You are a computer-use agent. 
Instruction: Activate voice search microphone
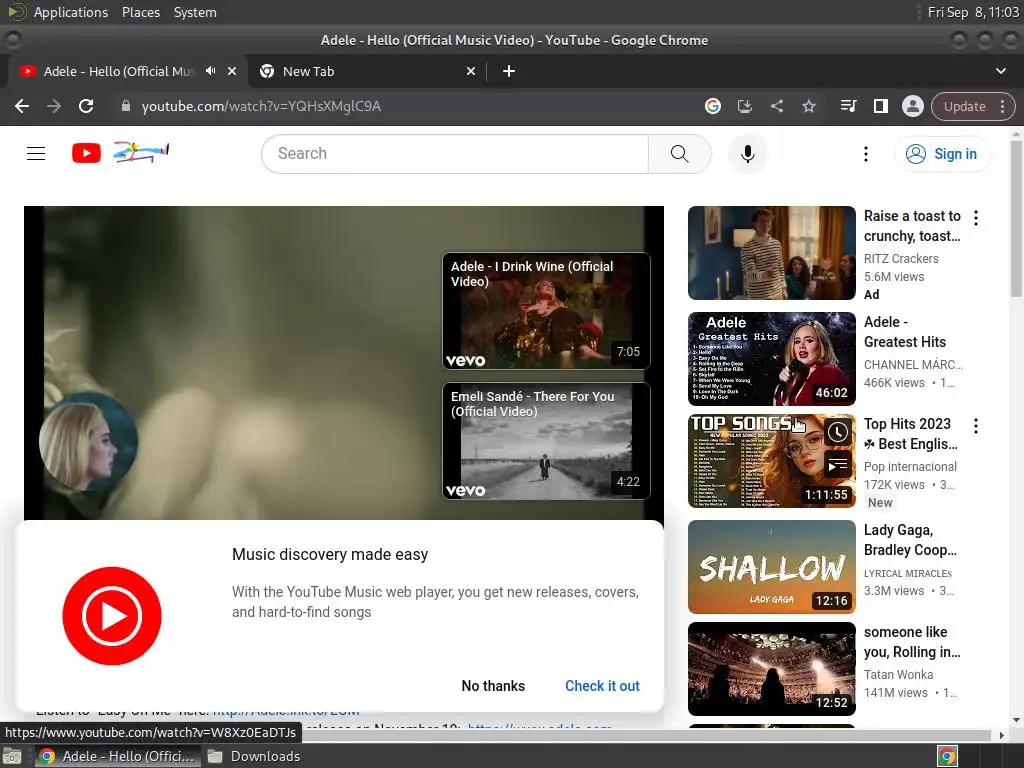pyautogui.click(x=748, y=153)
